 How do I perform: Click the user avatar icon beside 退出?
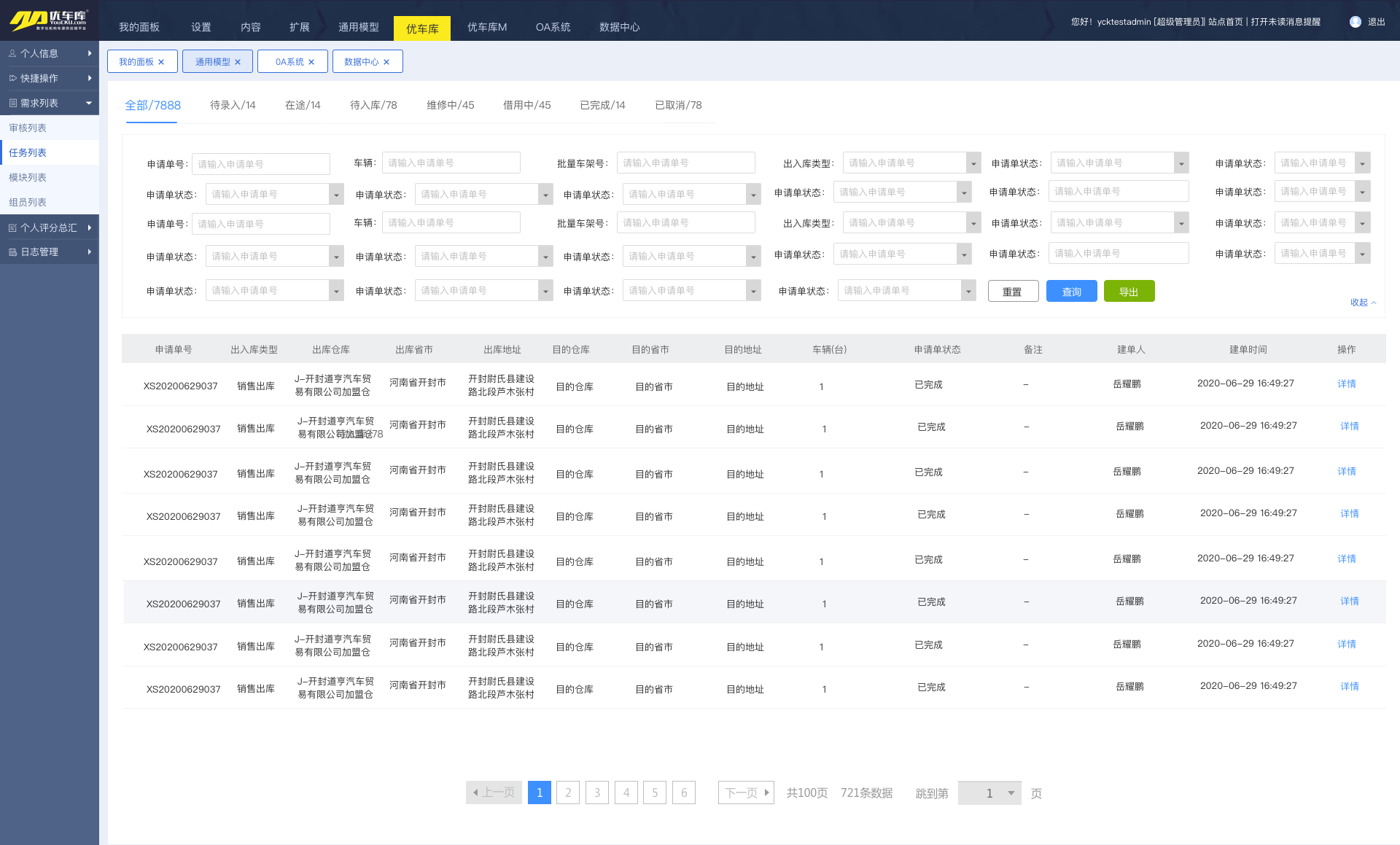pyautogui.click(x=1355, y=22)
